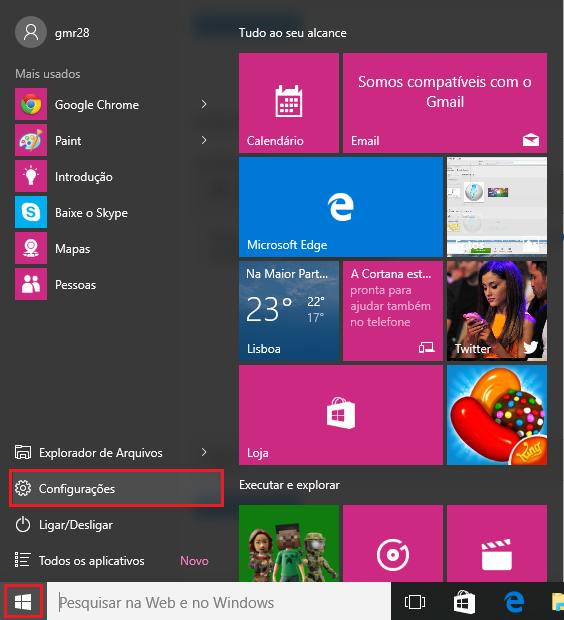Open the Twitter tile
The image size is (564, 620).
[497, 311]
